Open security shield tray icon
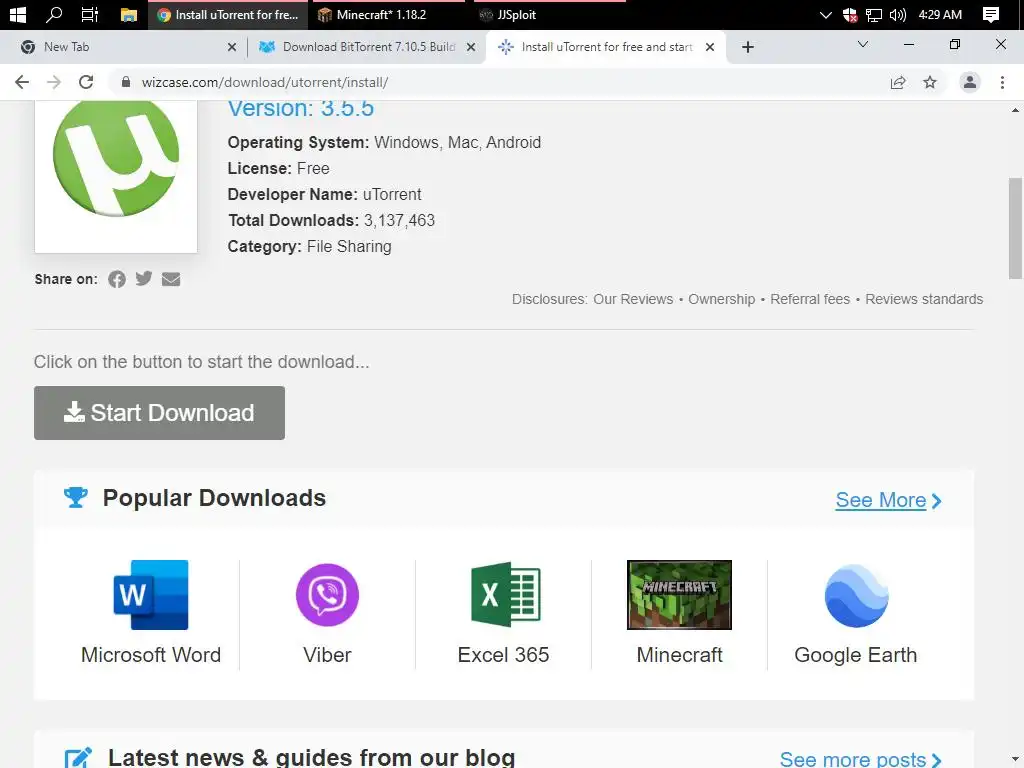The width and height of the screenshot is (1024, 768). click(x=850, y=14)
